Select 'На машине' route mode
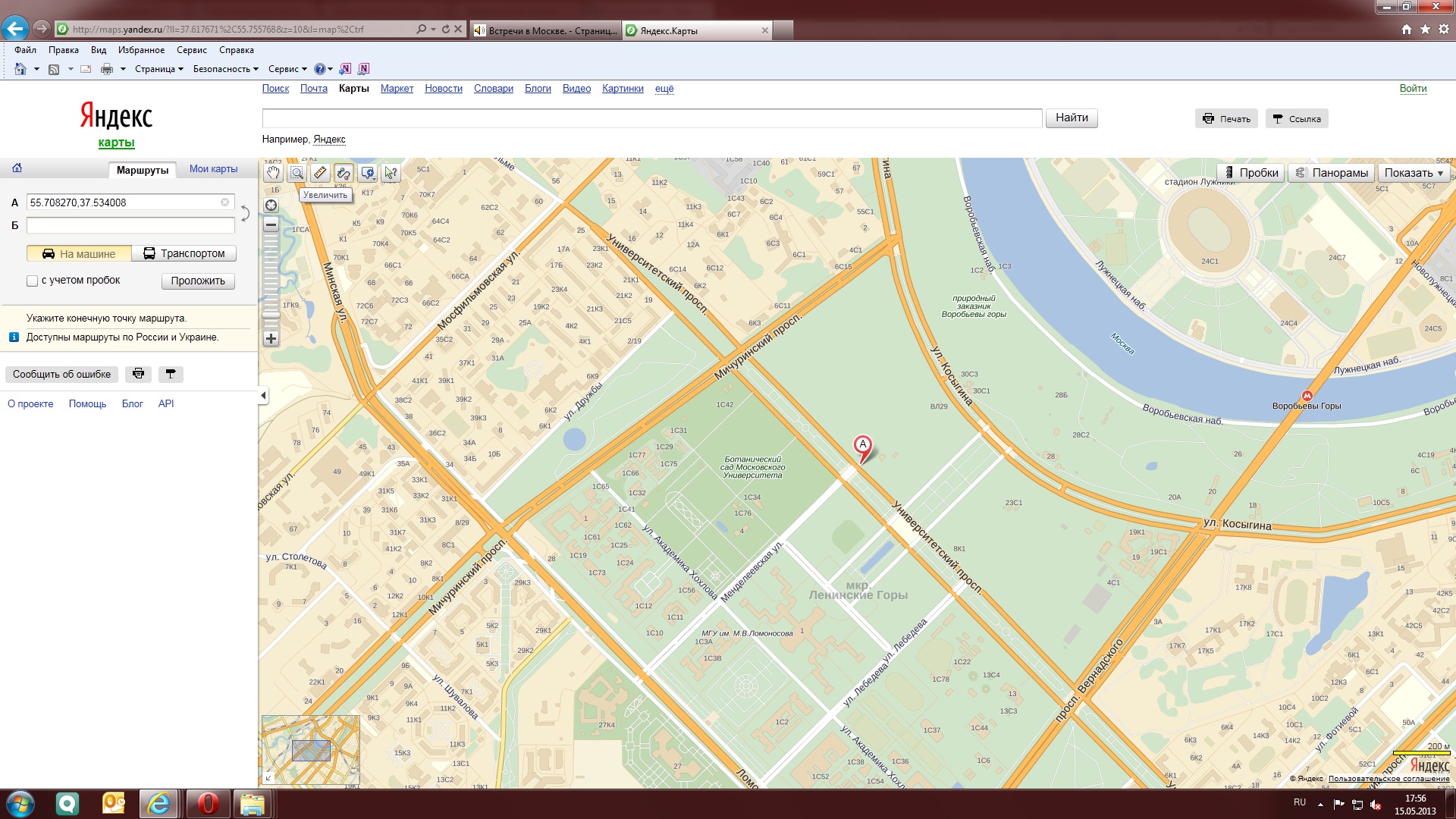 [79, 253]
